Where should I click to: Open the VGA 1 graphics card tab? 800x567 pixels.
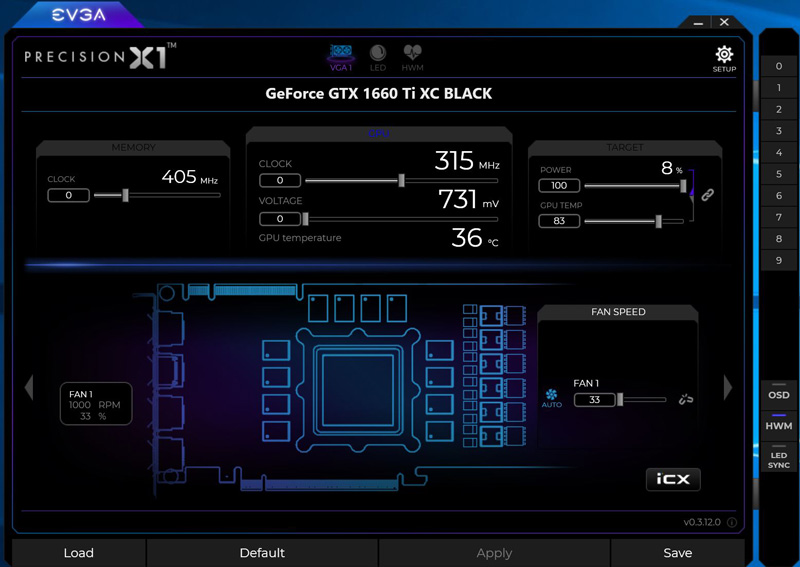(341, 58)
